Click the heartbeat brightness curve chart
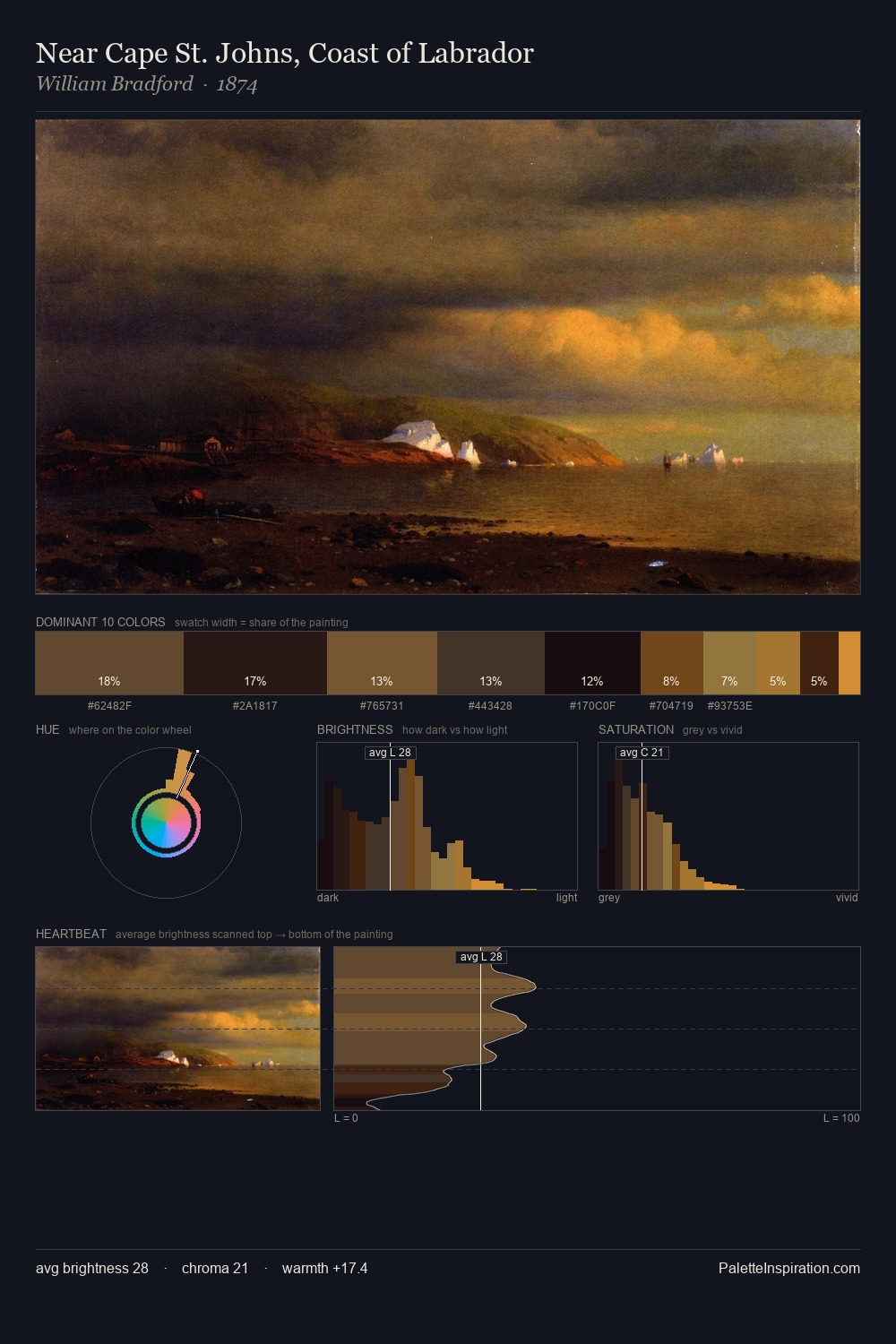The height and width of the screenshot is (1344, 896). coord(597,1029)
